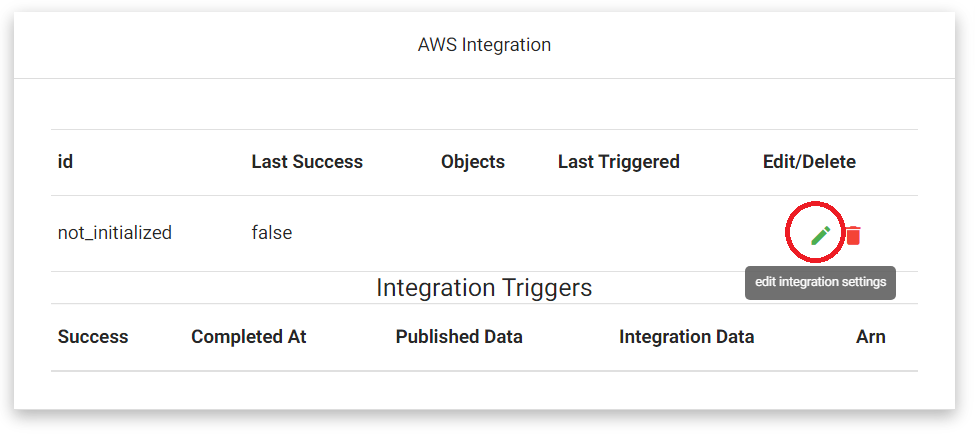
Task: Click the Integration Data column header
Action: pos(686,337)
